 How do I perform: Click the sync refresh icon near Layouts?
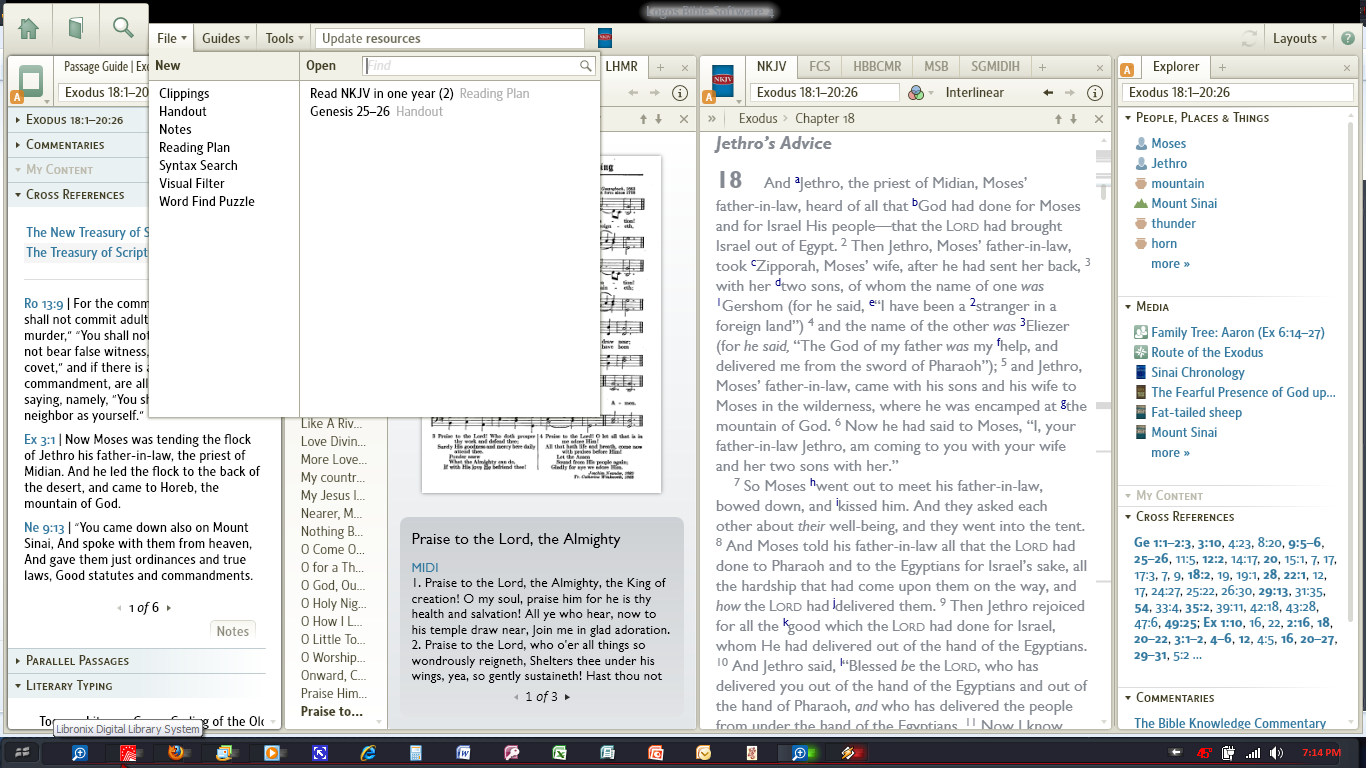click(1249, 38)
